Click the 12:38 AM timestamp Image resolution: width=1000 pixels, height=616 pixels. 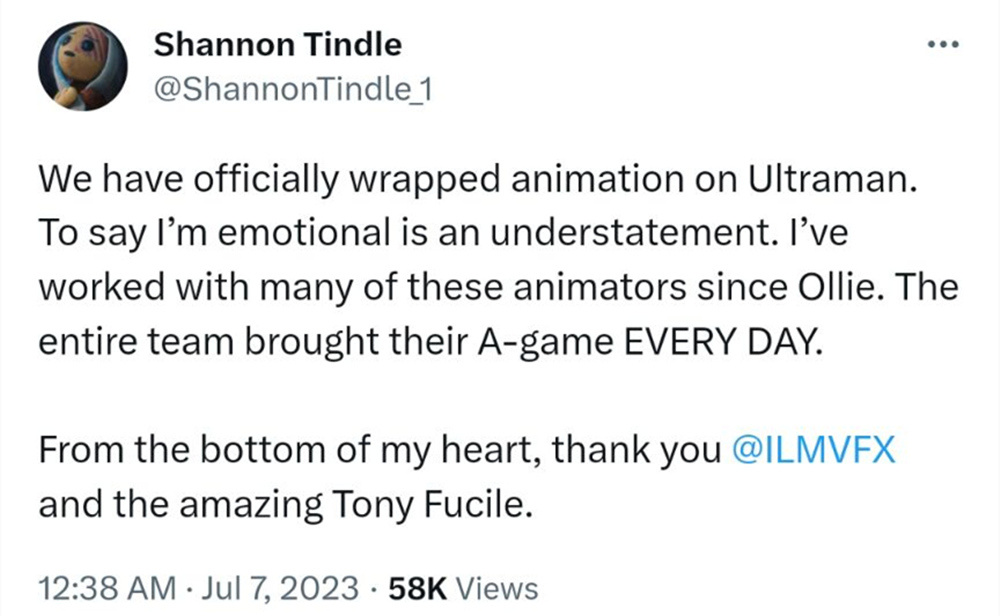pyautogui.click(x=96, y=588)
